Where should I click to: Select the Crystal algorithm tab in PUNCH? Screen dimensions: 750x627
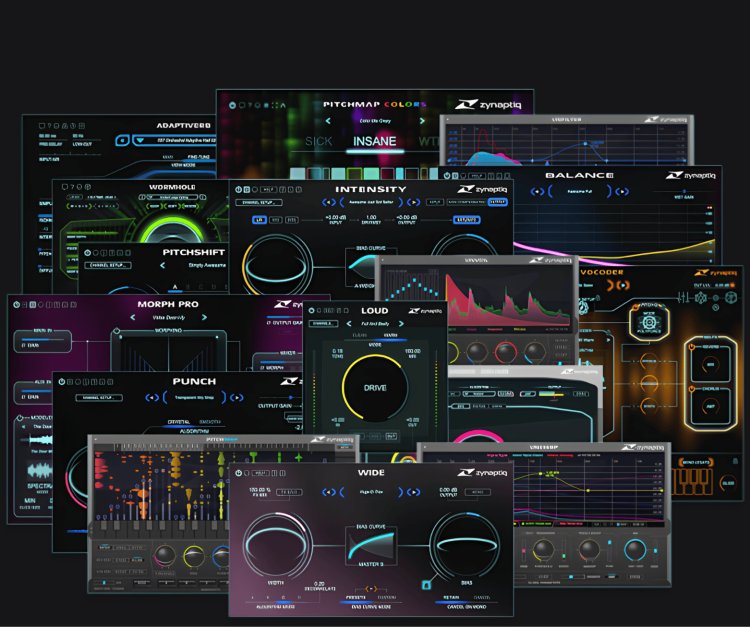tap(178, 422)
